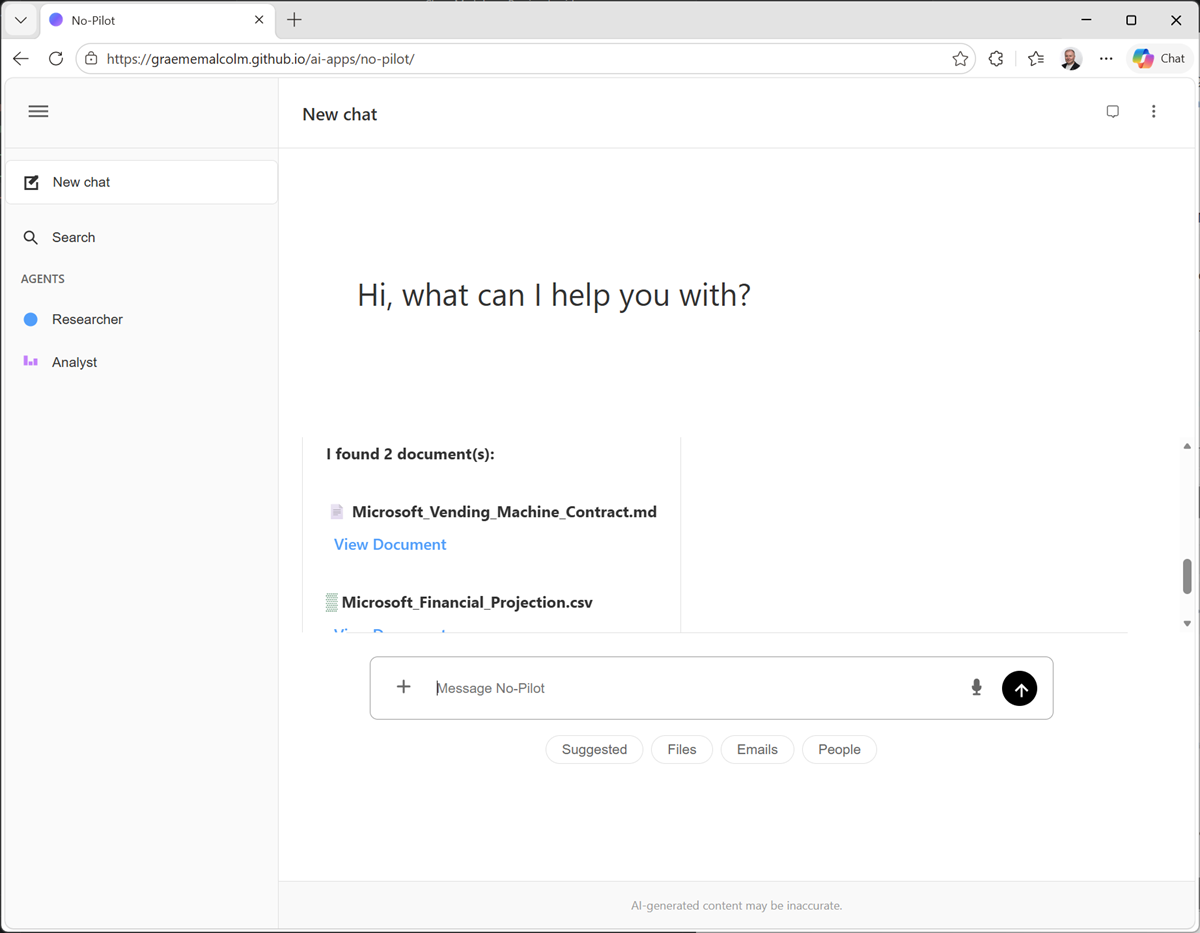Click the chat bubble icon in header
This screenshot has width=1200, height=933.
click(x=1112, y=112)
